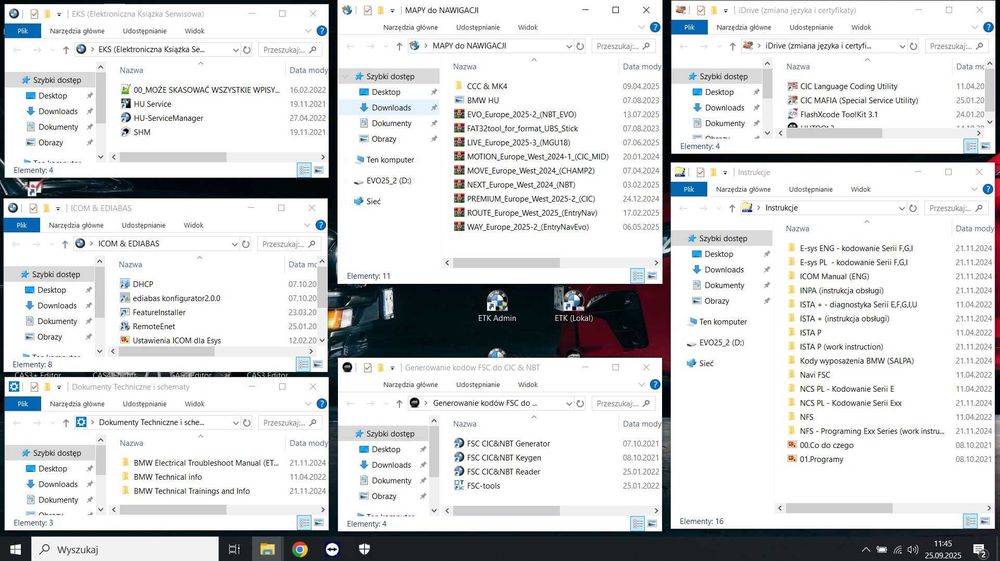
Task: Expand address bar dropdown in ICOM & EDIABAS
Action: [x=234, y=244]
